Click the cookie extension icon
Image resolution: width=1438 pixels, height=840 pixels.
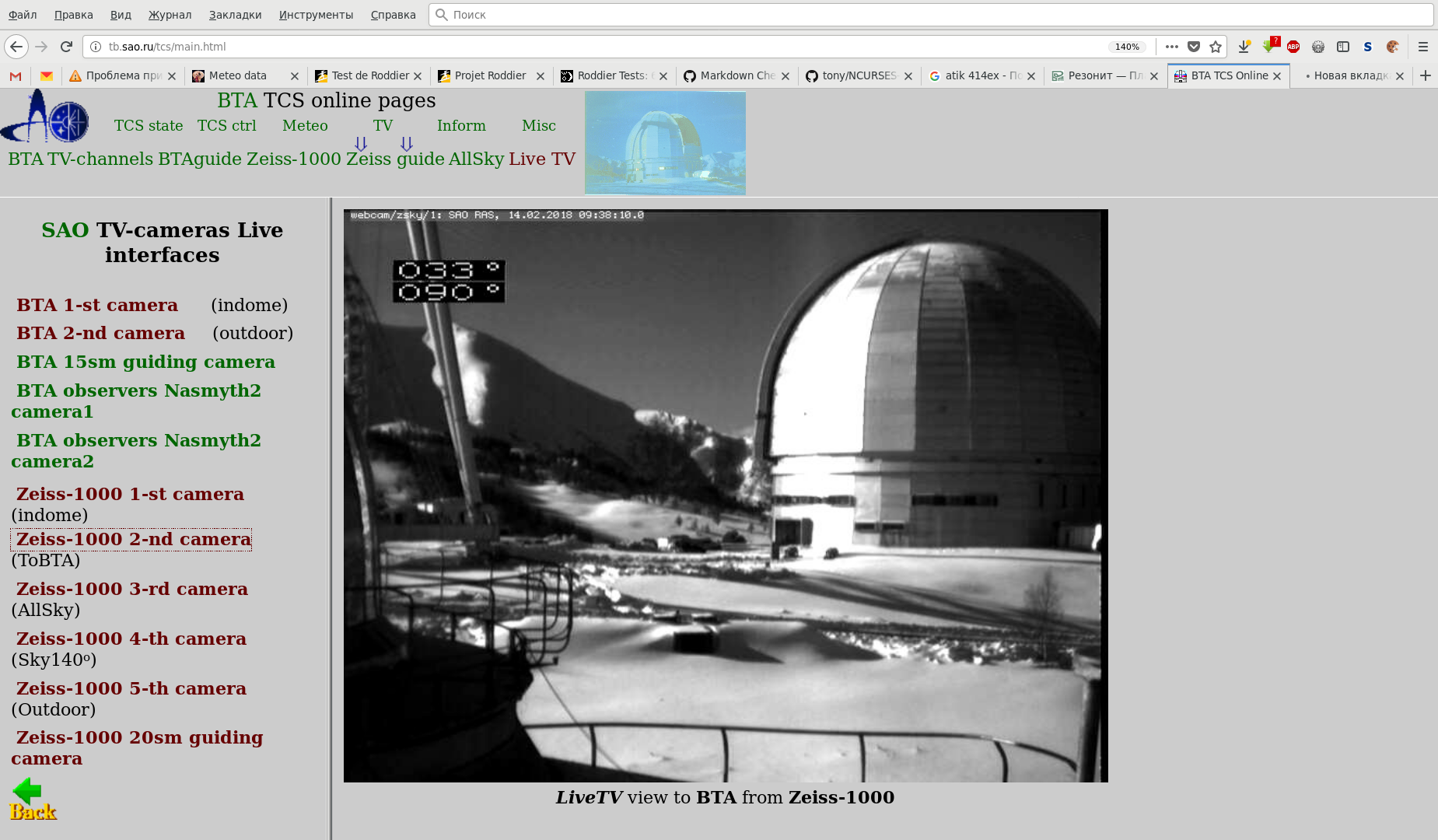(x=1393, y=47)
